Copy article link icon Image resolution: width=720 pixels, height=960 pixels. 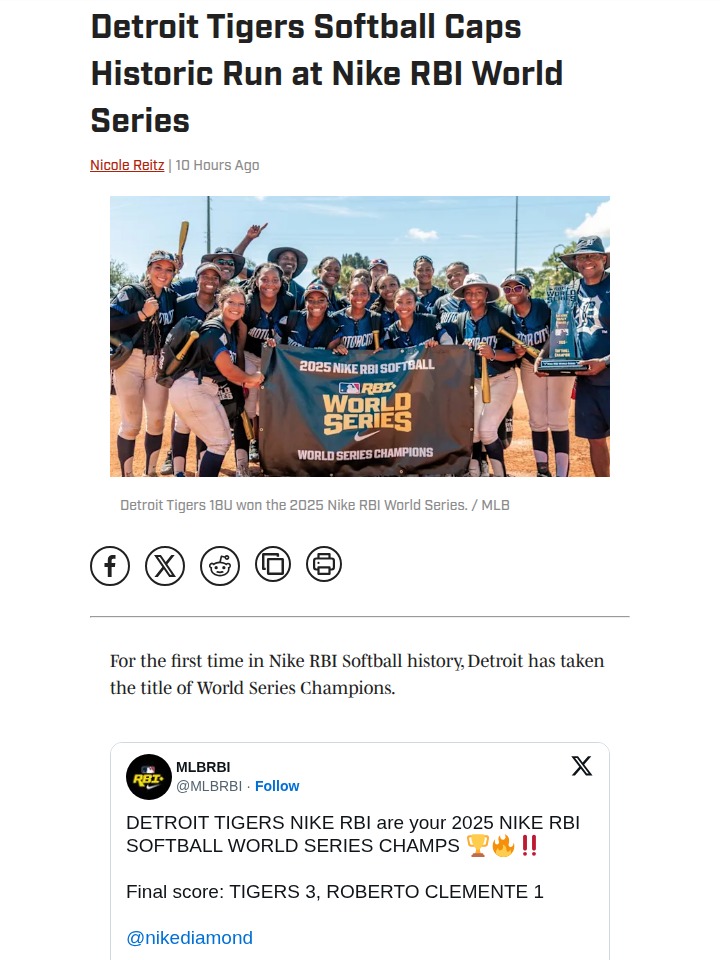(x=273, y=564)
